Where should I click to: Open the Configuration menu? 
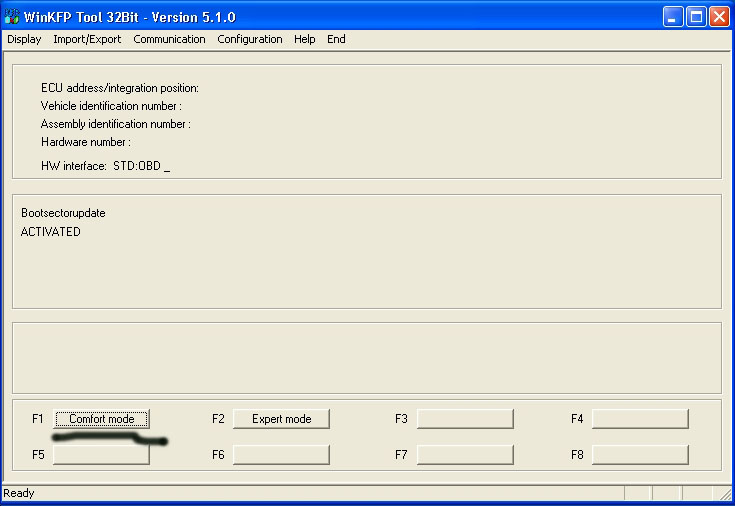pyautogui.click(x=250, y=39)
